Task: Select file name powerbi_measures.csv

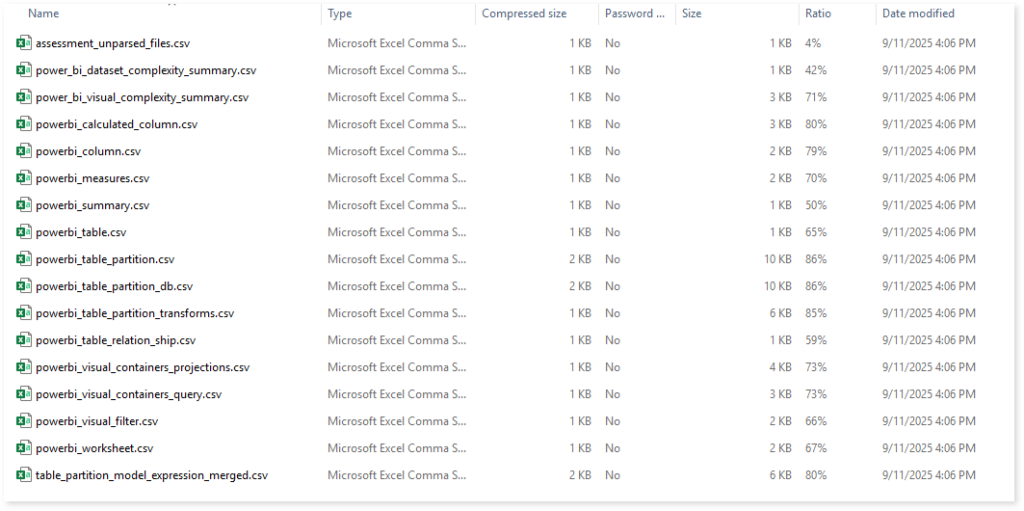Action: click(x=92, y=178)
